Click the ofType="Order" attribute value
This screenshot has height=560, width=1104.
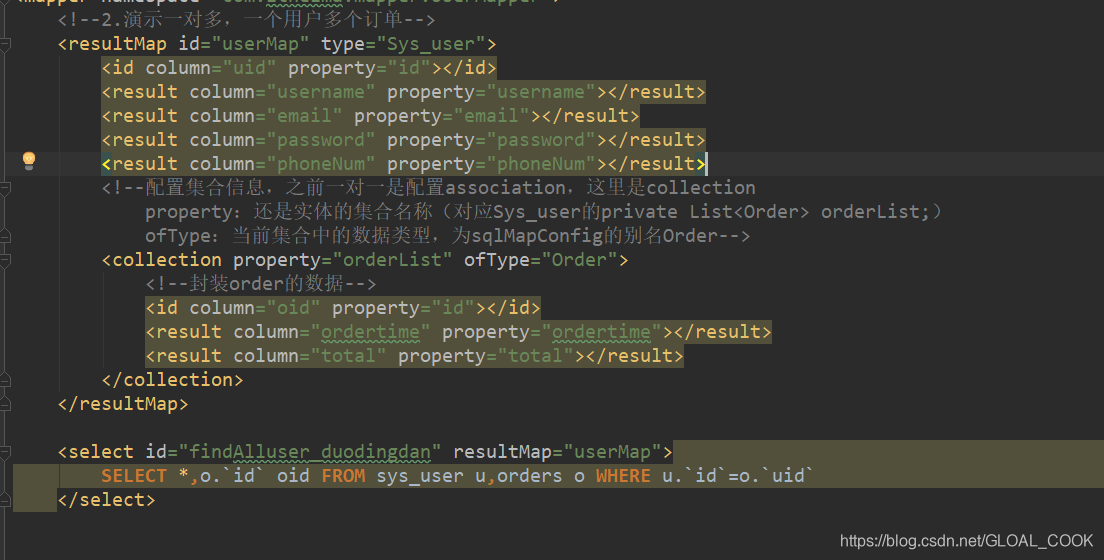tap(540, 260)
